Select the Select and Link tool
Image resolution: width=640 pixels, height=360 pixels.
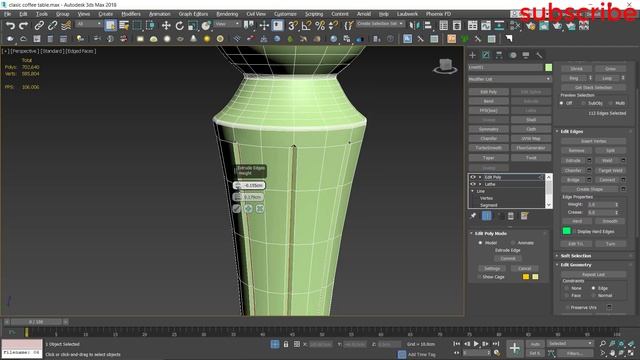(x=39, y=26)
